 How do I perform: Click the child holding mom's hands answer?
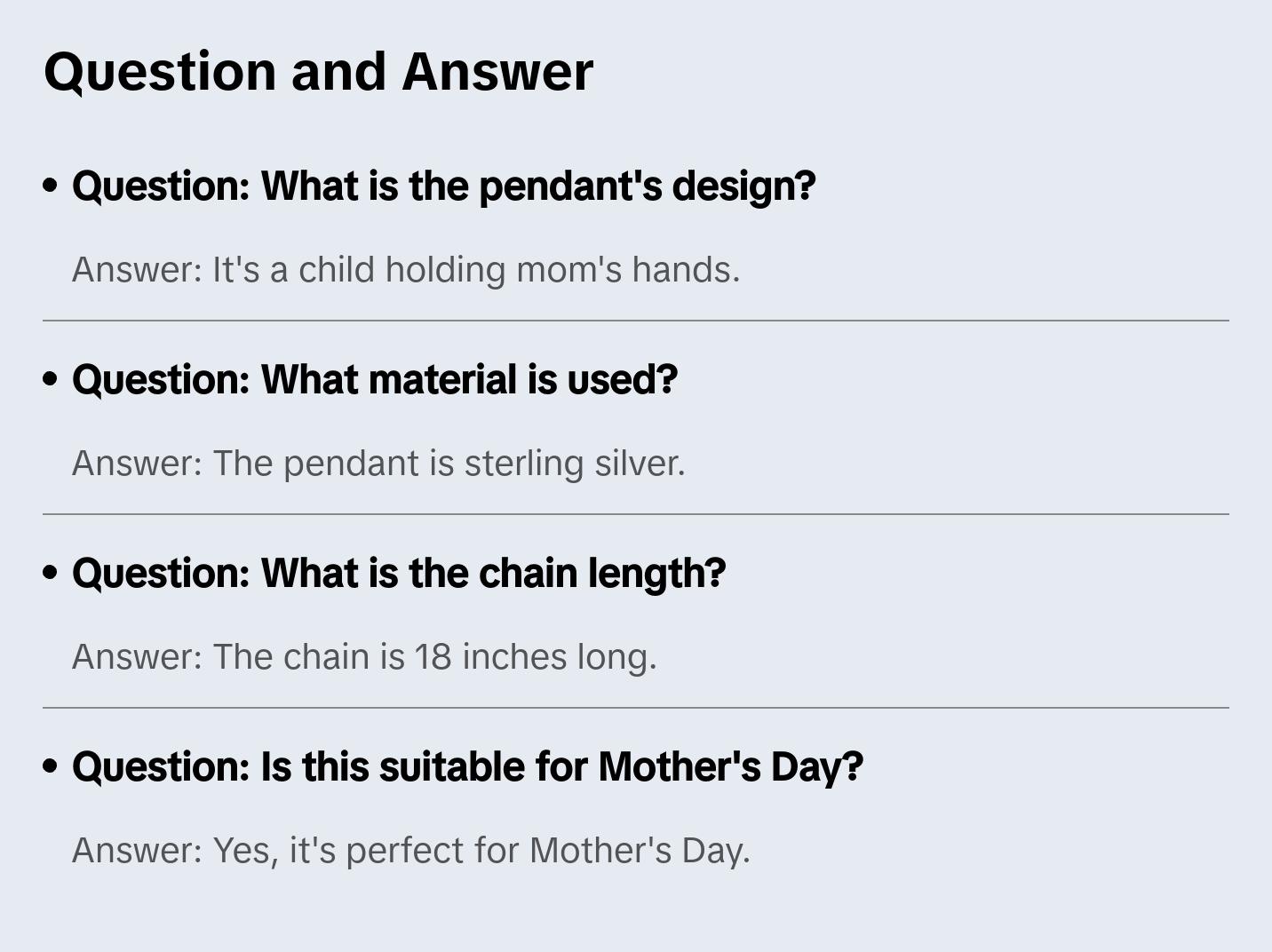pos(405,270)
